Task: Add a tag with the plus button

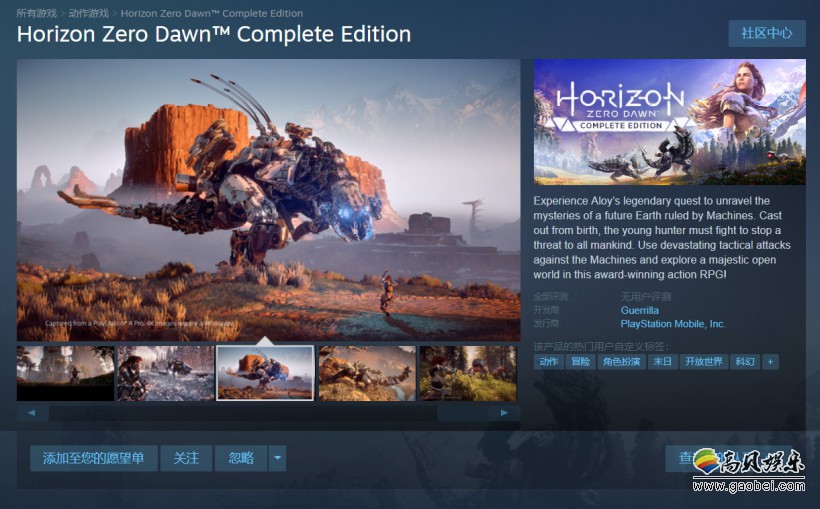Action: pos(770,361)
